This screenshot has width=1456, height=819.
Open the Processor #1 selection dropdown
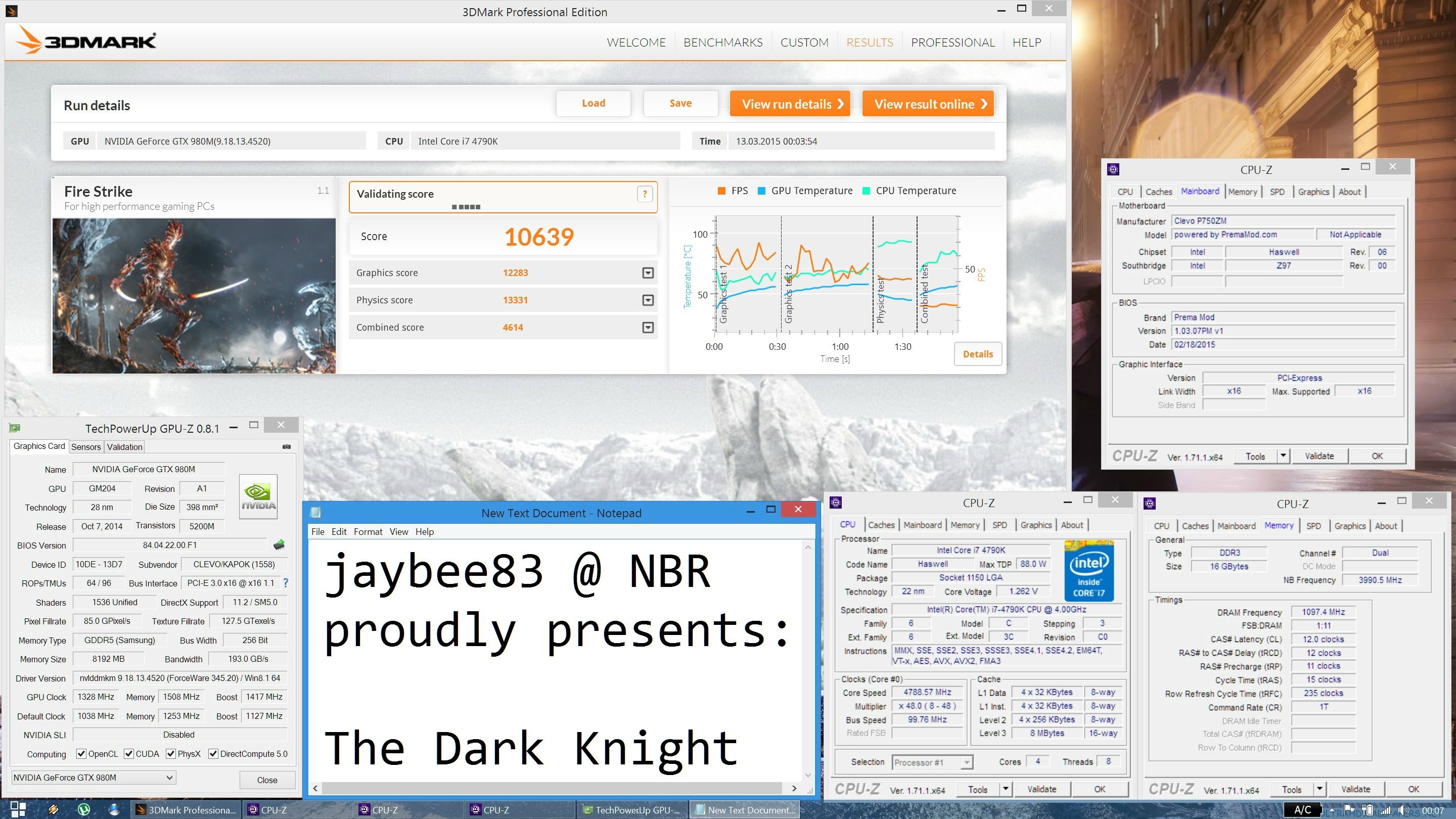click(933, 762)
